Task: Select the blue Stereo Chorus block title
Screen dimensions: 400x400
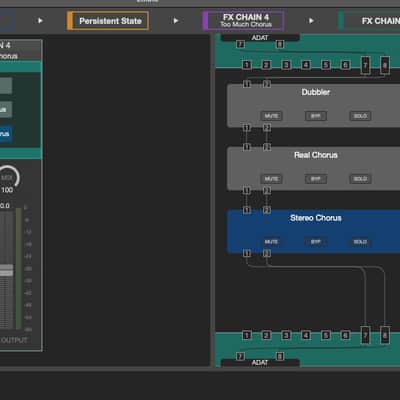Action: pos(316,218)
